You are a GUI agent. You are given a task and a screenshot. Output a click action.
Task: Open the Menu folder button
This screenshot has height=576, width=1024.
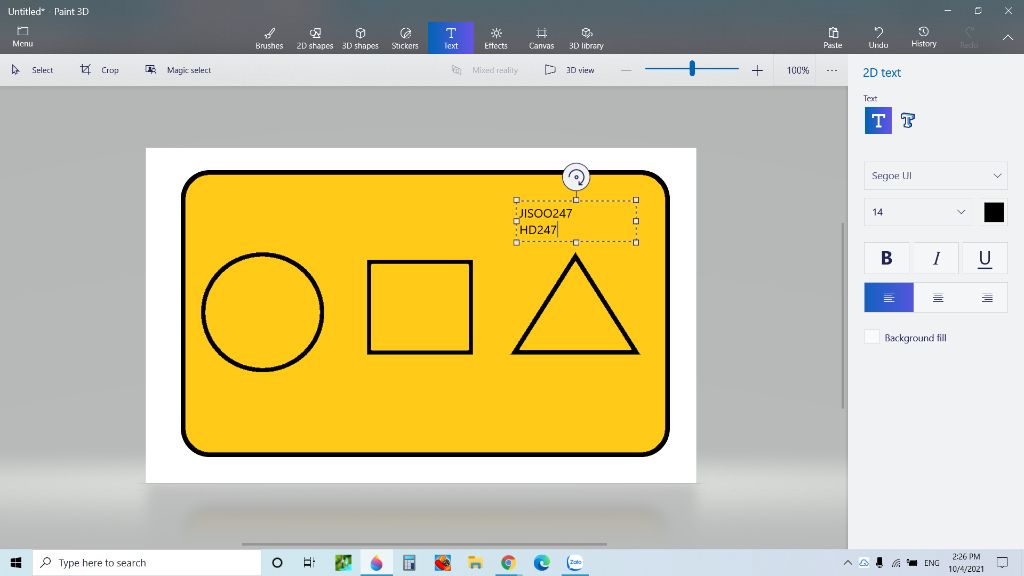coord(22,37)
